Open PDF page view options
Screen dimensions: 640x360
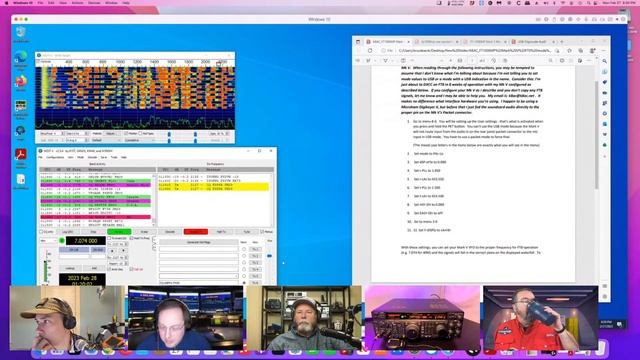click(x=505, y=60)
